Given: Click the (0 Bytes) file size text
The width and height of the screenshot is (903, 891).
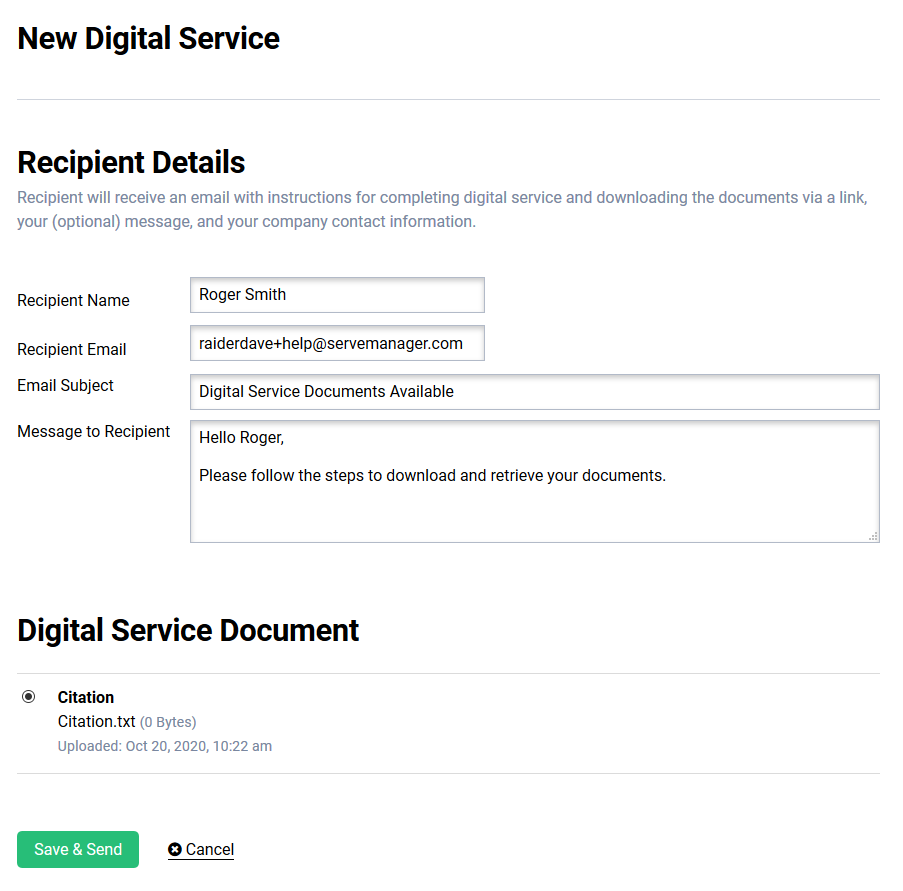Looking at the screenshot, I should pos(168,722).
